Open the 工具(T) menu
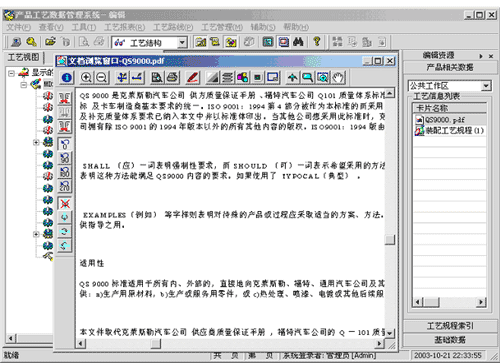Image resolution: width=500 pixels, height=363 pixels. point(84,27)
